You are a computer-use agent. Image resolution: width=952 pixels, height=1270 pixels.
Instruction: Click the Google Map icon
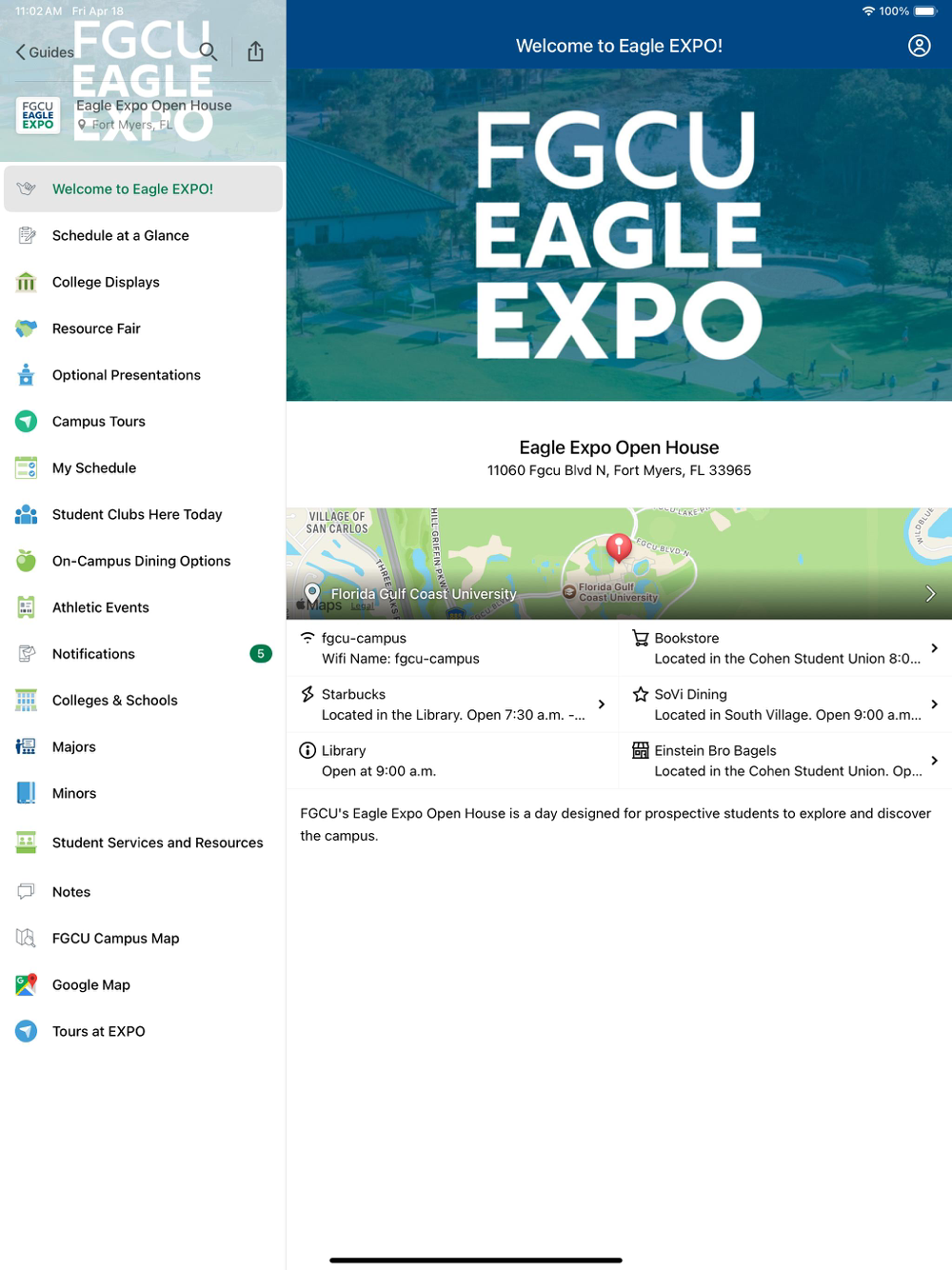27,985
